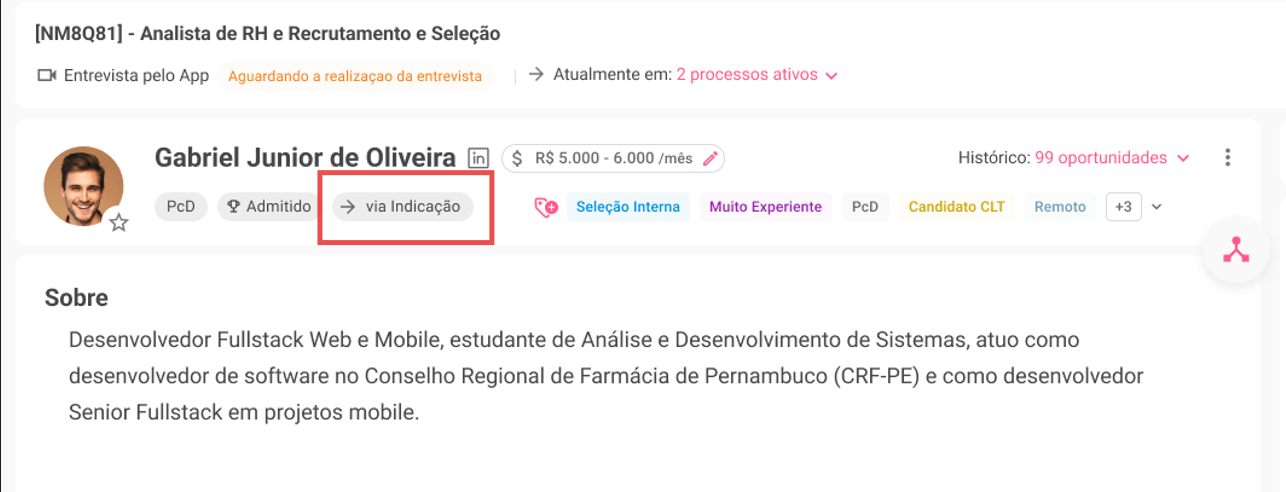Click the video camera interview icon
The height and width of the screenshot is (492, 1286).
[46, 75]
